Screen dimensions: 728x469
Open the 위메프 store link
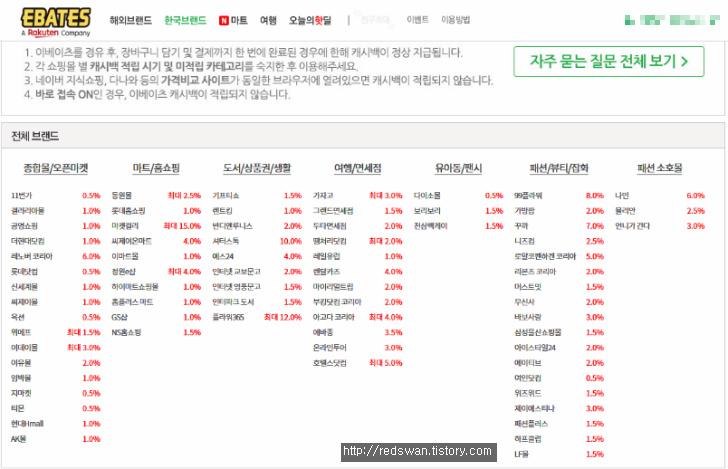(x=21, y=332)
